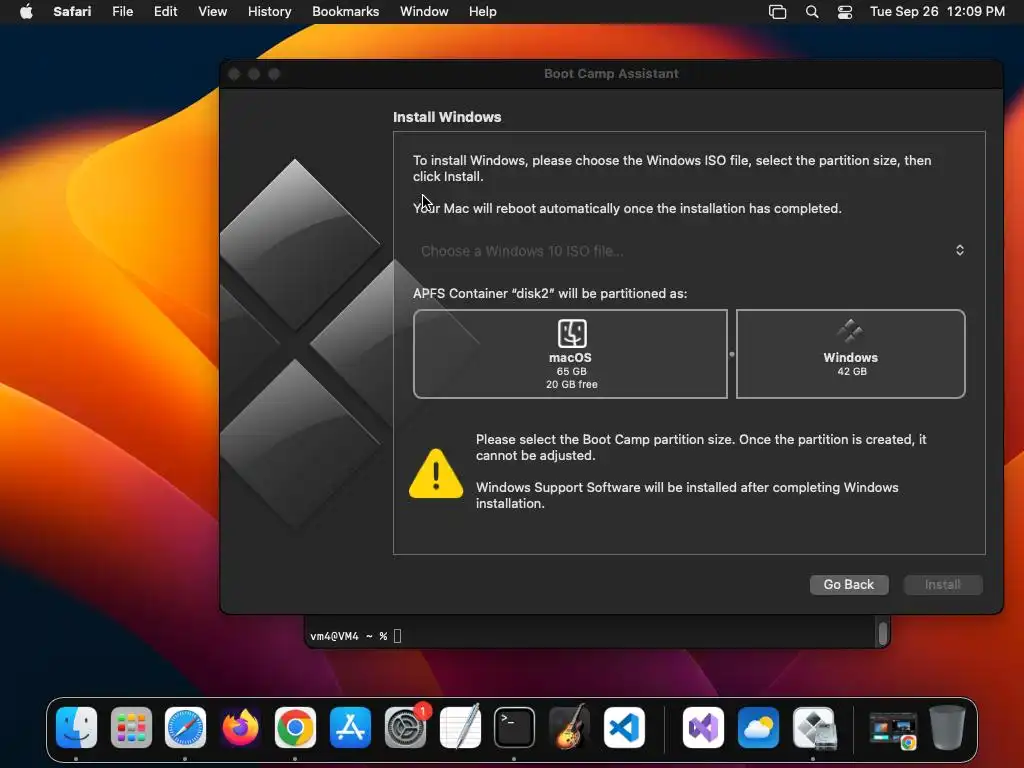Open the cloud weather app in Dock

758,728
